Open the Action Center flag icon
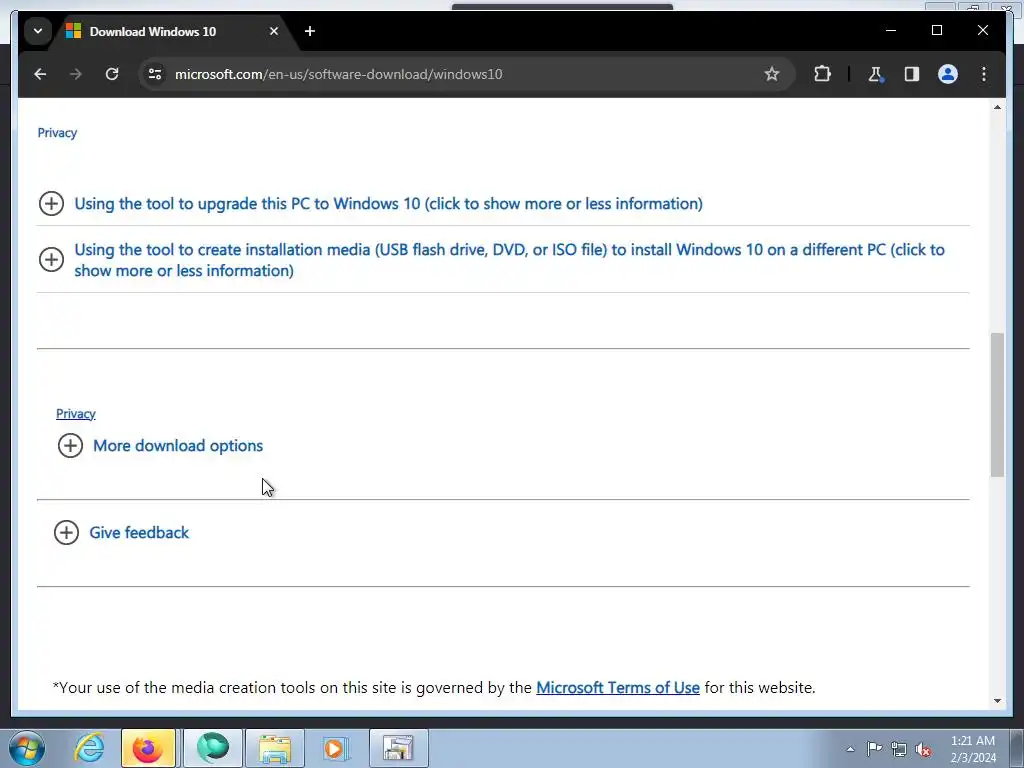Screen dimensions: 1024x768 [x=874, y=749]
